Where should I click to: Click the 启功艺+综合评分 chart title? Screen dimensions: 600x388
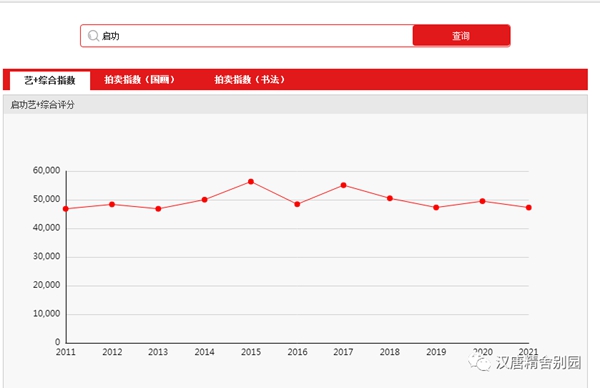(x=42, y=104)
